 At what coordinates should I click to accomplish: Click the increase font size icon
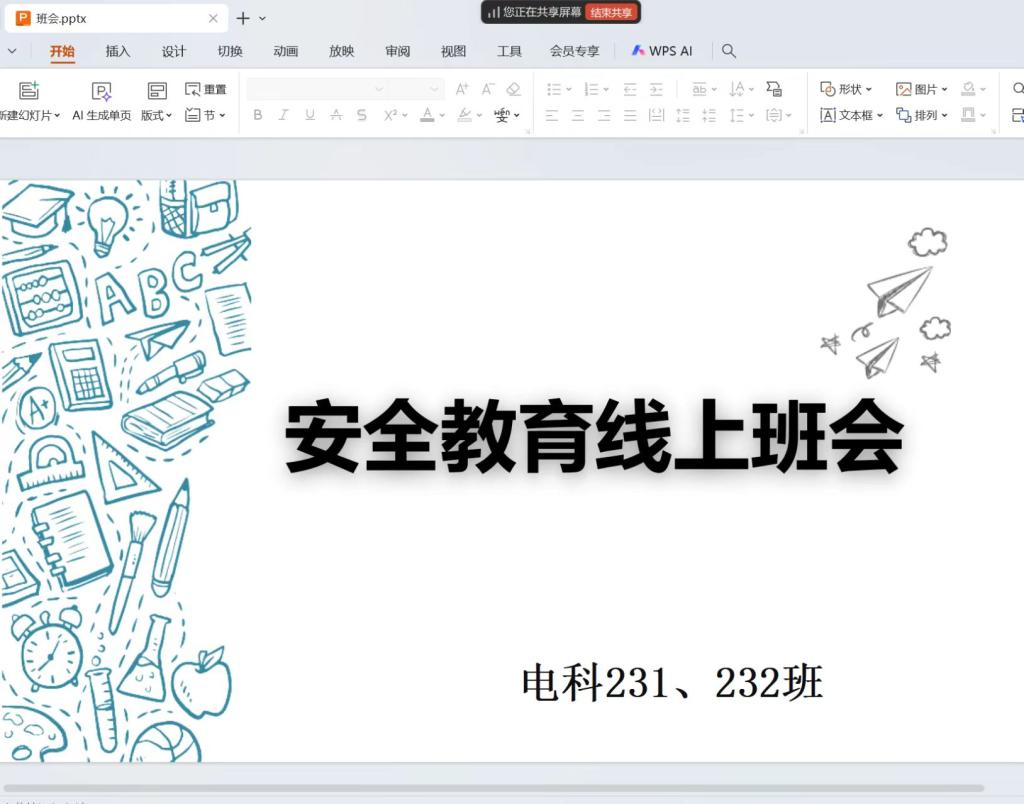[461, 89]
